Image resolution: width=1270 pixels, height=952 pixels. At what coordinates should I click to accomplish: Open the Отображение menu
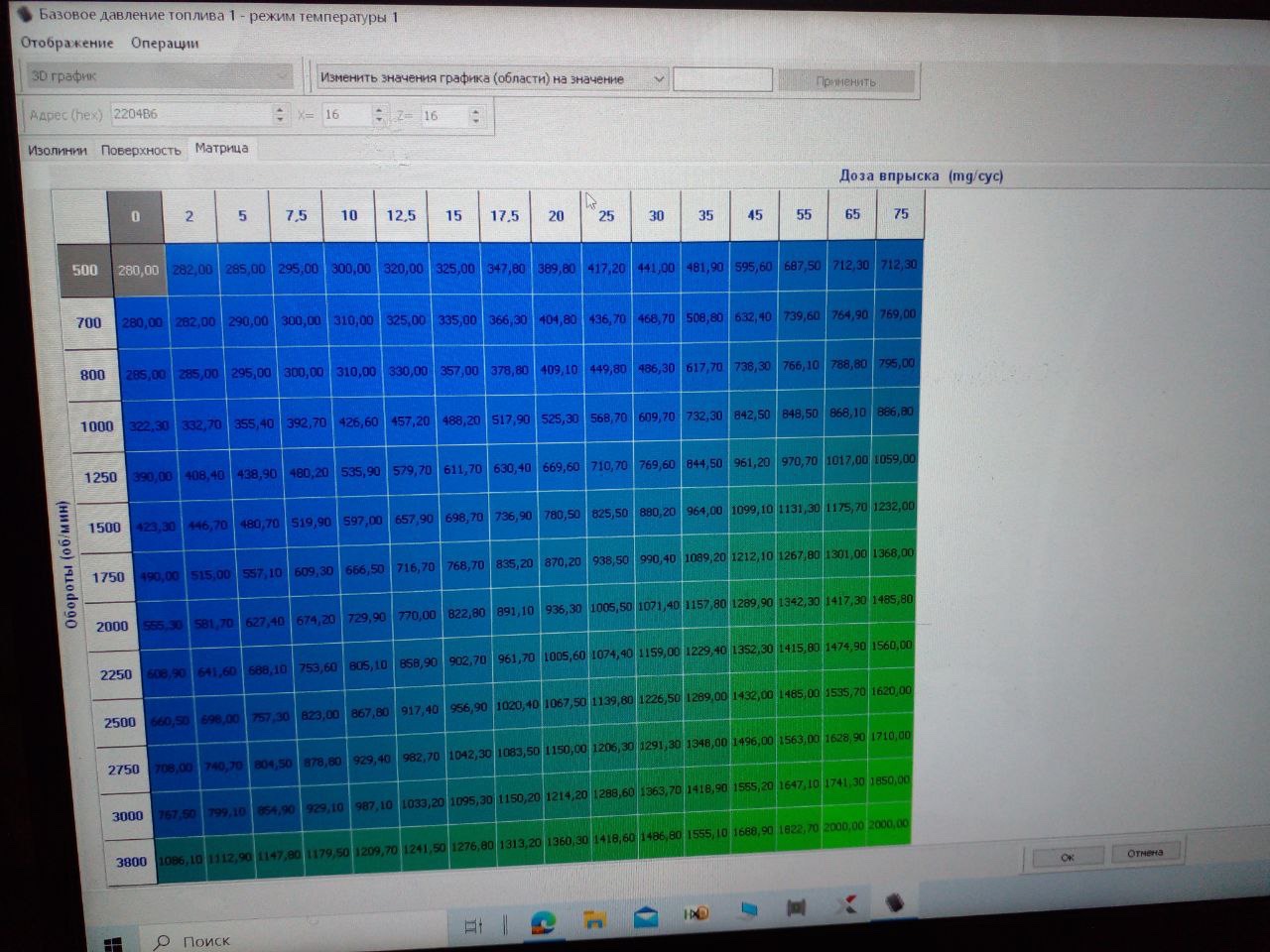[66, 43]
